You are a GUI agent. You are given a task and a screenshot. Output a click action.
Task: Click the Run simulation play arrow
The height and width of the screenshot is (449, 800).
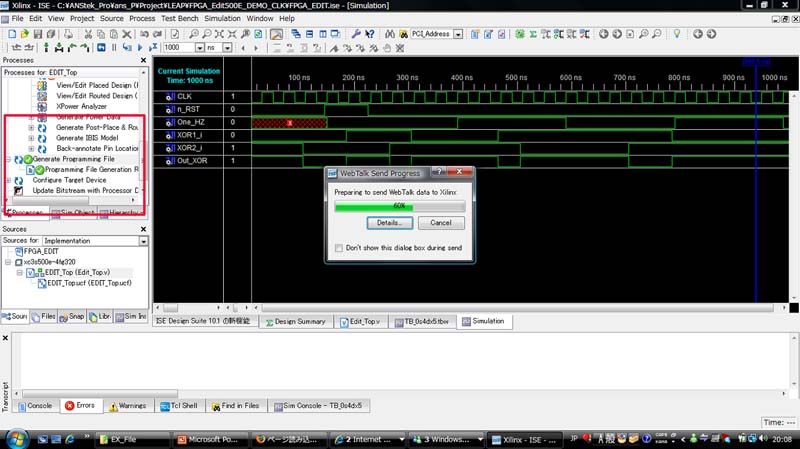tap(140, 47)
